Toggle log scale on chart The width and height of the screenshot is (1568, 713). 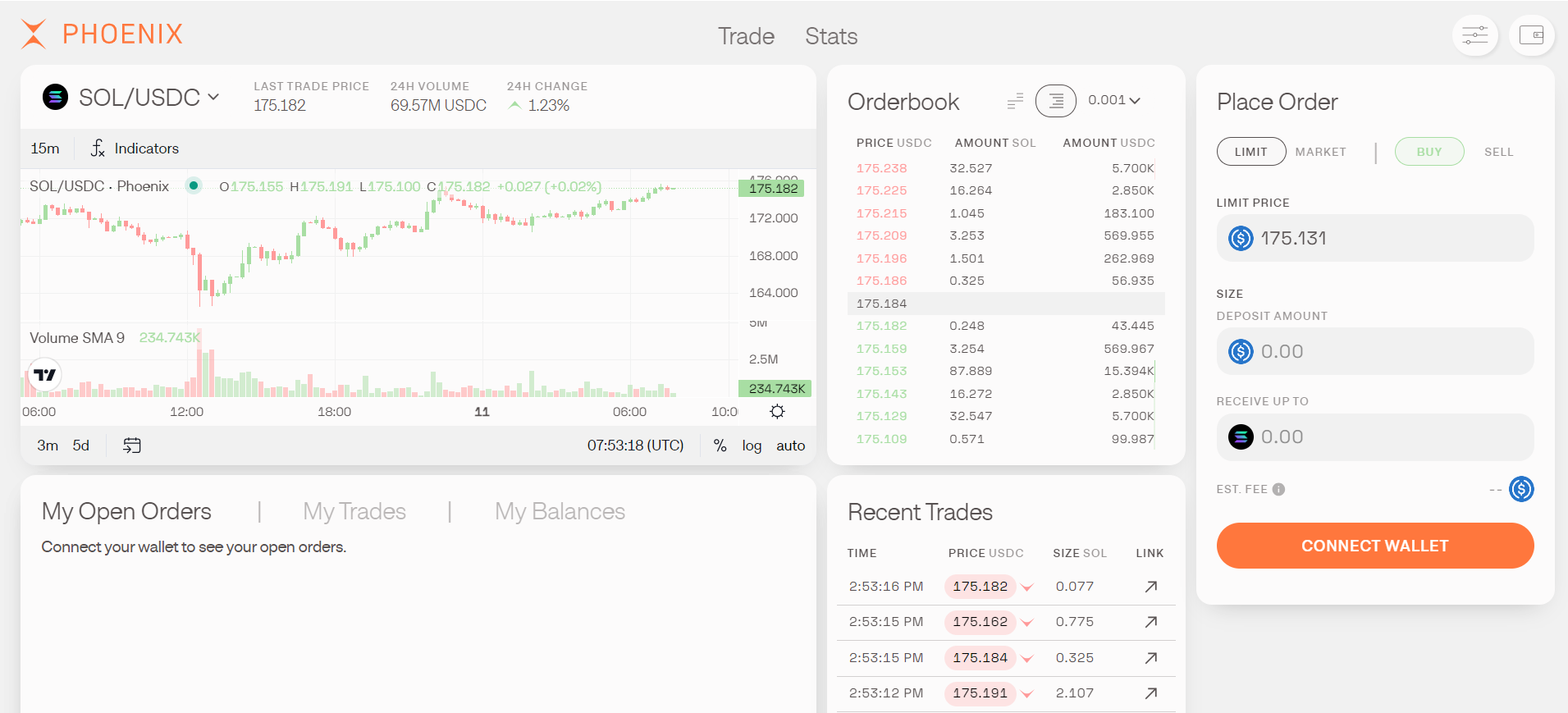[x=752, y=446]
